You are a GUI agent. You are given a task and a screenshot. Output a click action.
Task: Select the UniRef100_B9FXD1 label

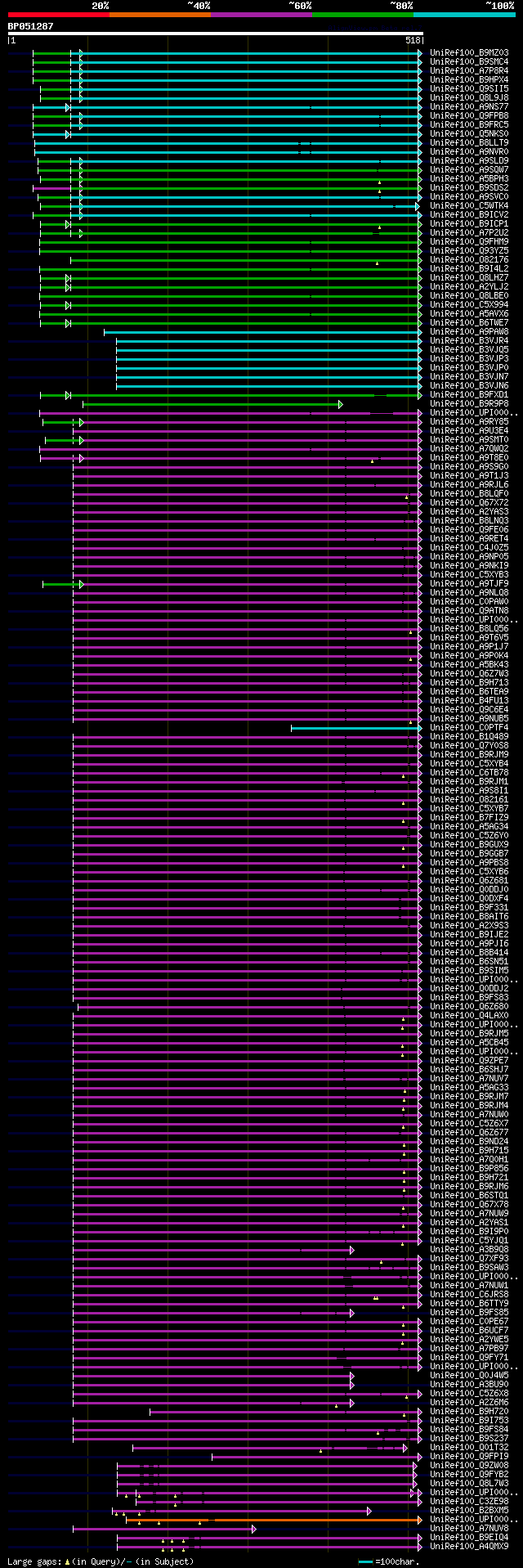[x=469, y=395]
